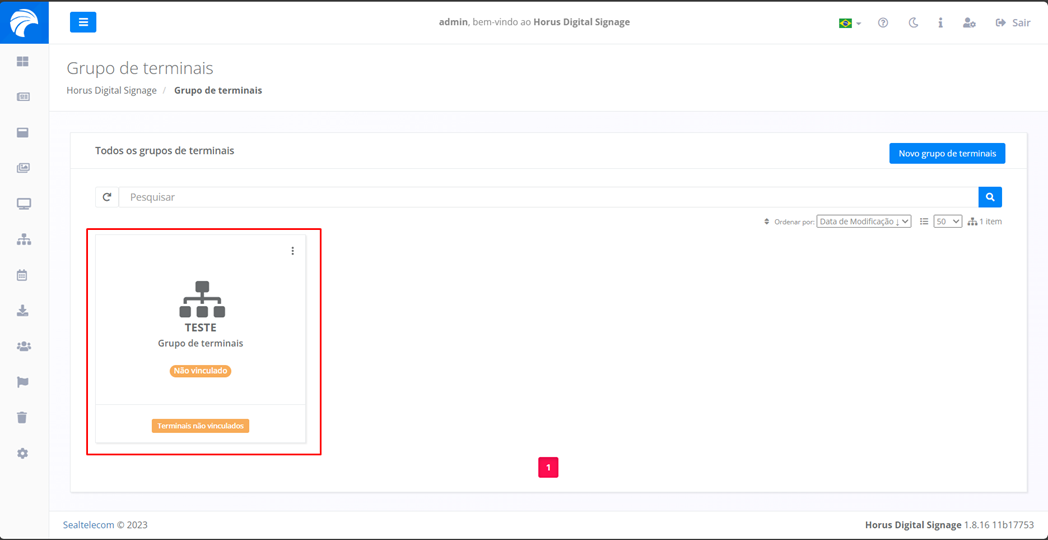Toggle the sidebar with the hamburger button
Screen dimensions: 1048x540
tap(83, 22)
